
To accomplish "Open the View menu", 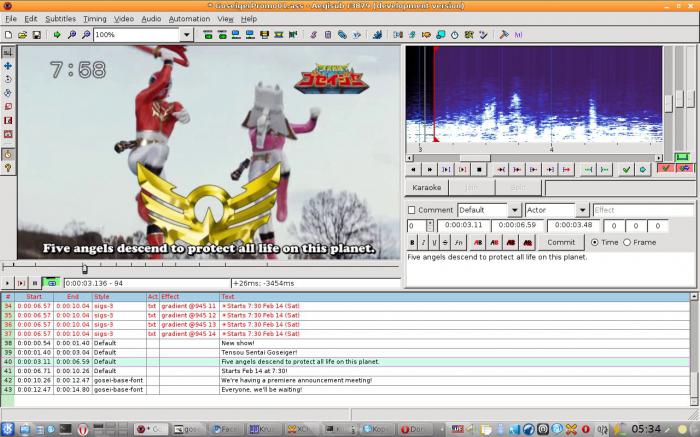I will point(225,19).
